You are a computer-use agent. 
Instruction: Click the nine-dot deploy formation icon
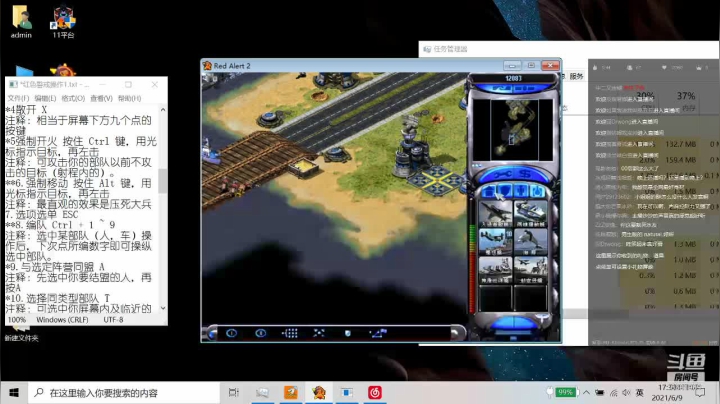point(289,333)
